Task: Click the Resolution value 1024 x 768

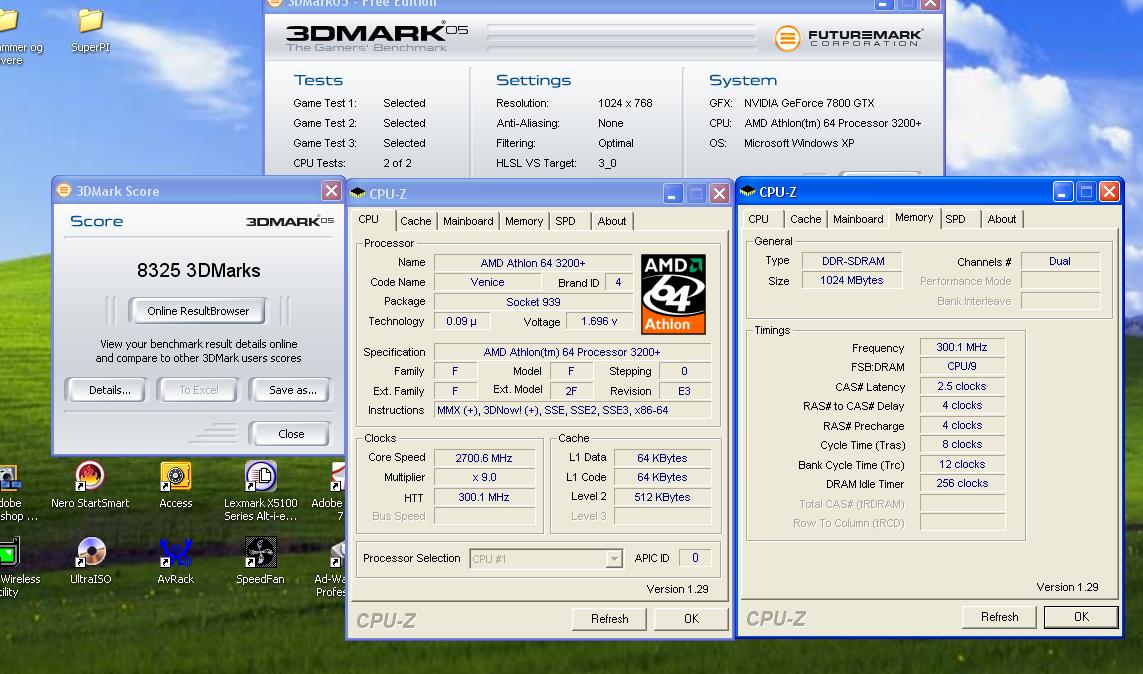Action: coord(625,103)
